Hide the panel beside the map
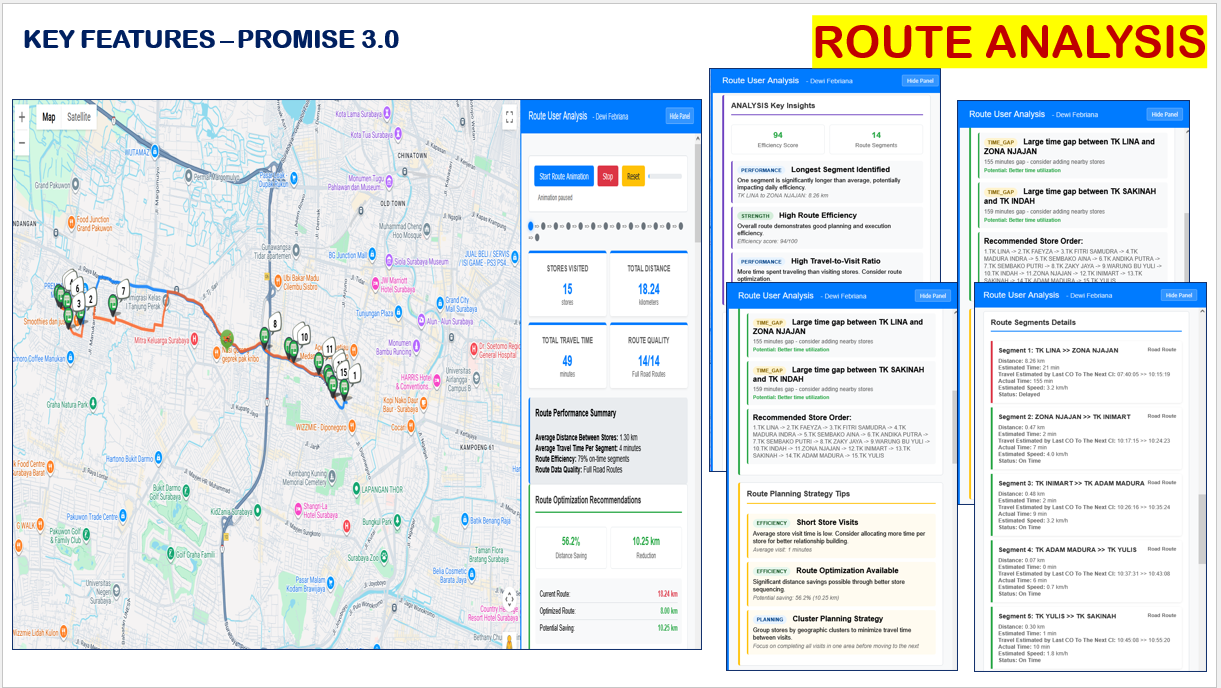Screen dimensions: 1221x688 [680, 116]
